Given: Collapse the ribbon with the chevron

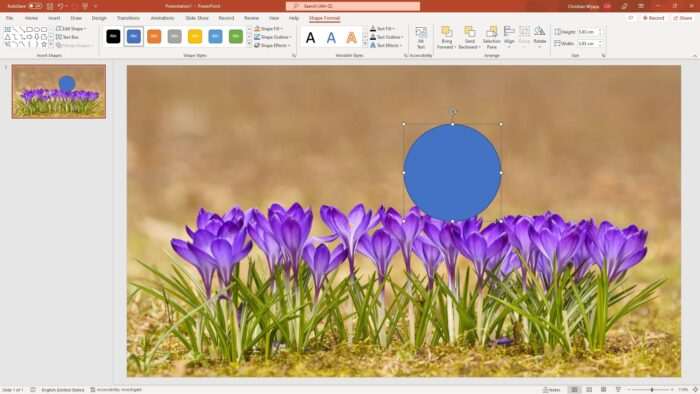Looking at the screenshot, I should pos(695,56).
